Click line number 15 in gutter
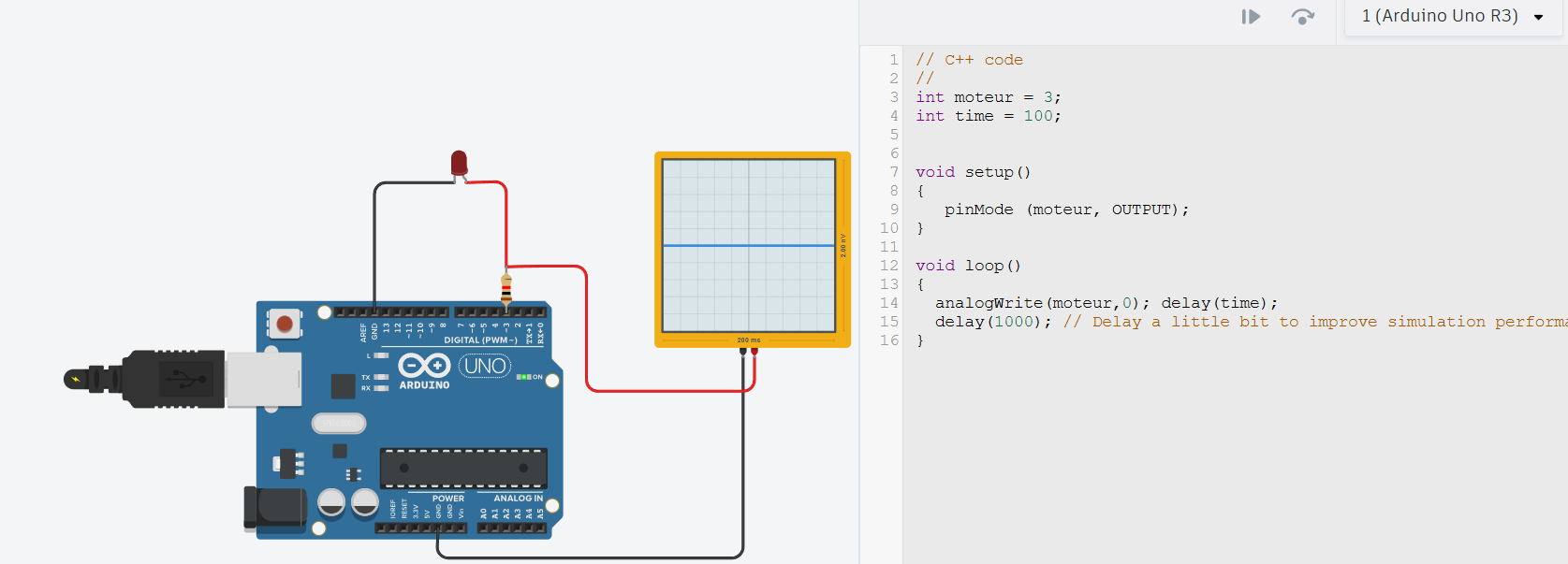1568x564 pixels. (x=888, y=322)
